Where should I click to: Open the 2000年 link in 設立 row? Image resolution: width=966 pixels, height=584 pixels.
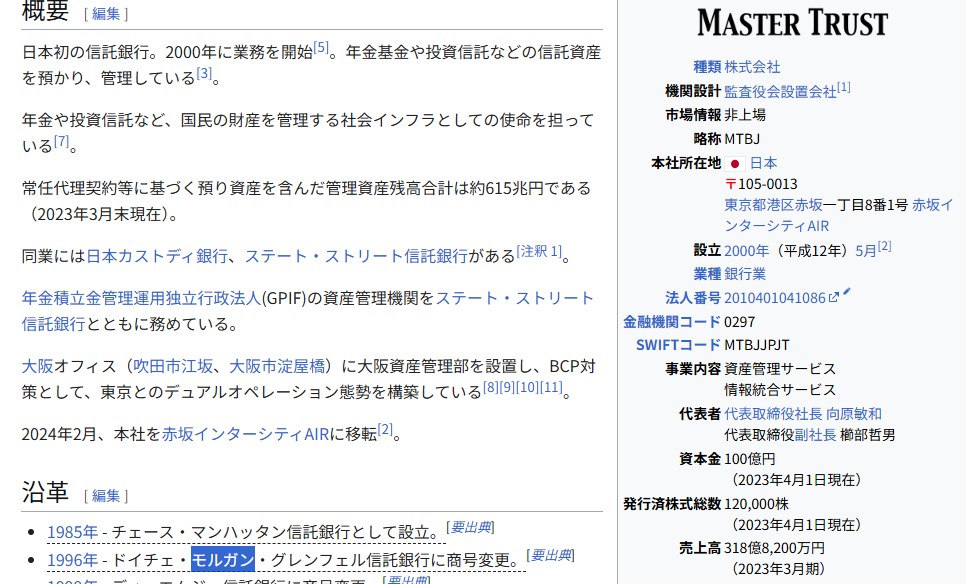click(746, 251)
